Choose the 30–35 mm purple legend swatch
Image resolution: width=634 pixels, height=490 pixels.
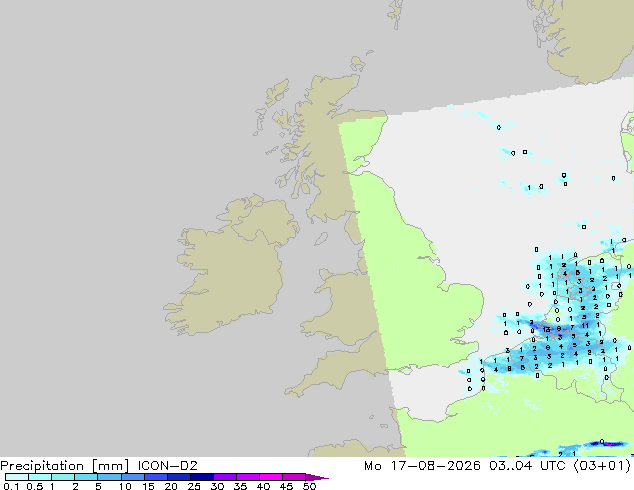[x=225, y=477]
